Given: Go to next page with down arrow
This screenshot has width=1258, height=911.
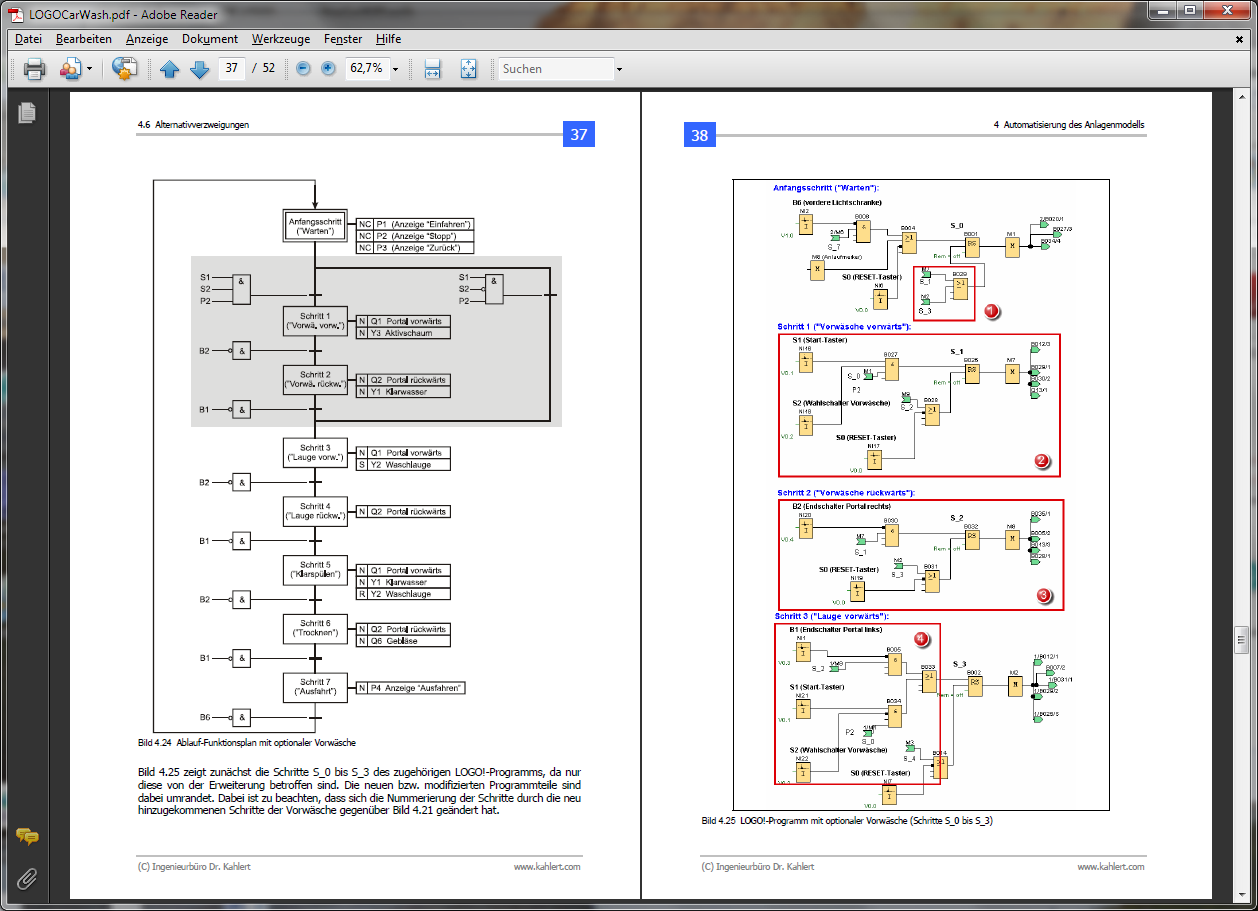Looking at the screenshot, I should click(198, 69).
